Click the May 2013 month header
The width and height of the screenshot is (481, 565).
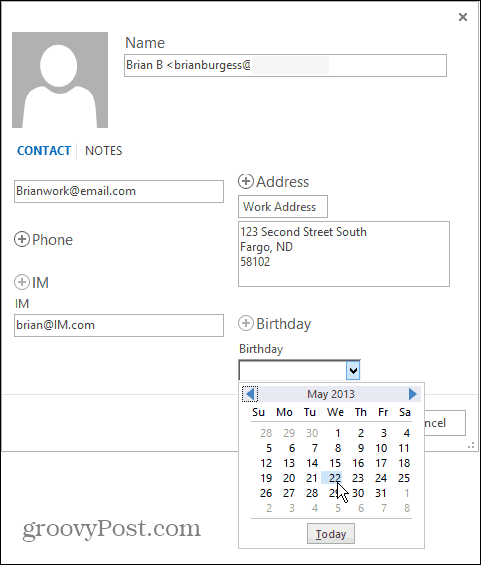click(x=331, y=394)
